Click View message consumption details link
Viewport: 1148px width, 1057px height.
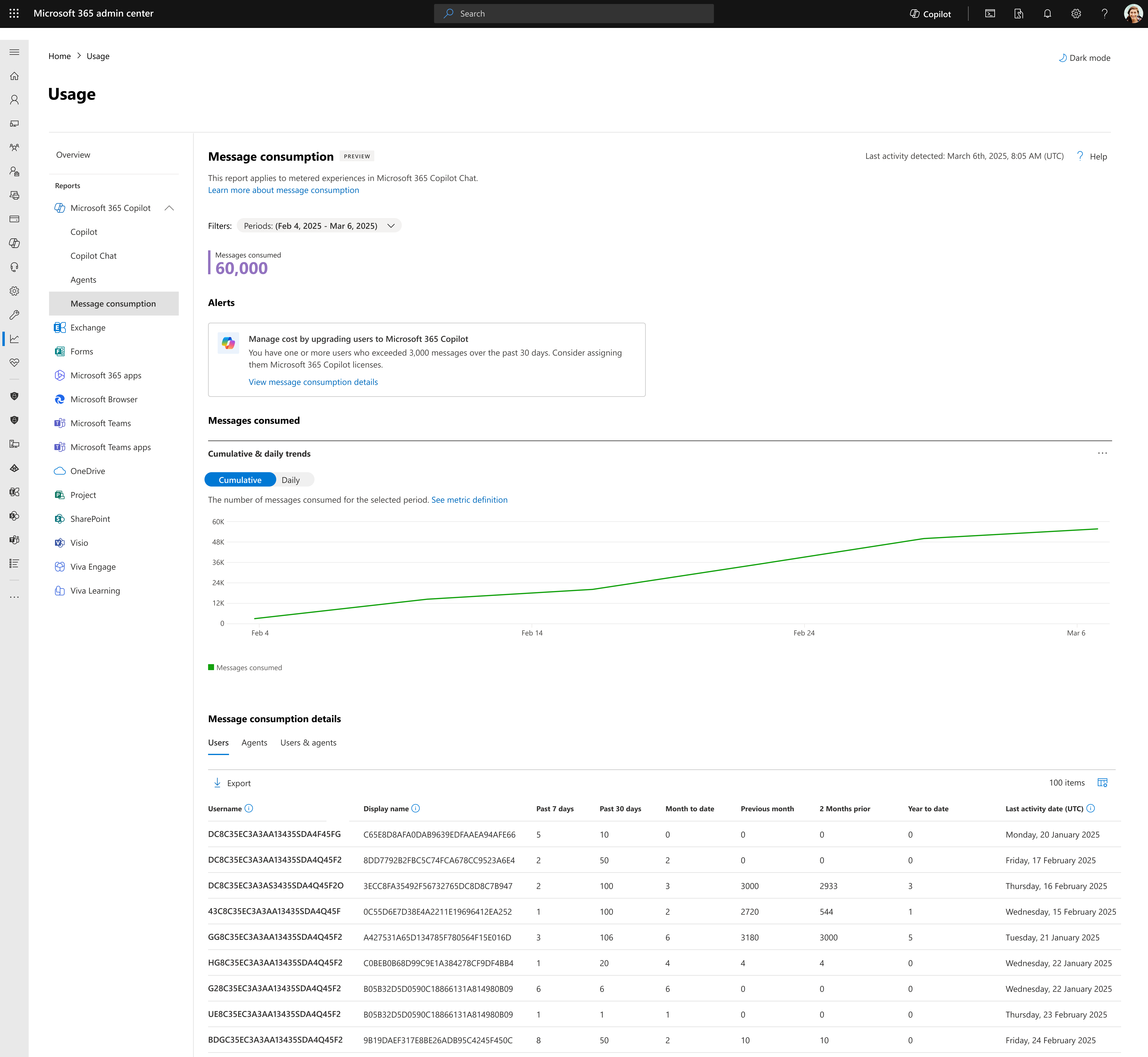[x=314, y=382]
